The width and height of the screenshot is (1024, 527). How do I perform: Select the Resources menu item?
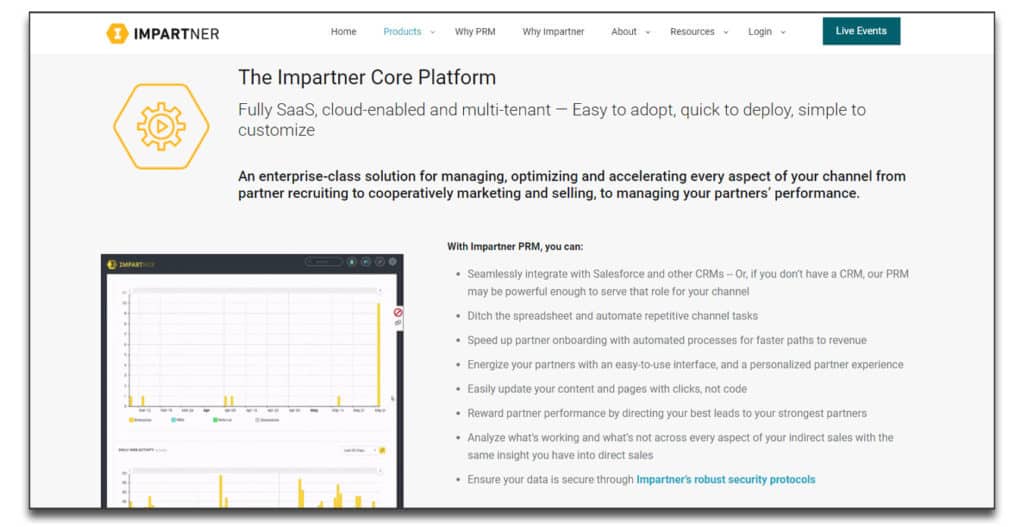[692, 31]
